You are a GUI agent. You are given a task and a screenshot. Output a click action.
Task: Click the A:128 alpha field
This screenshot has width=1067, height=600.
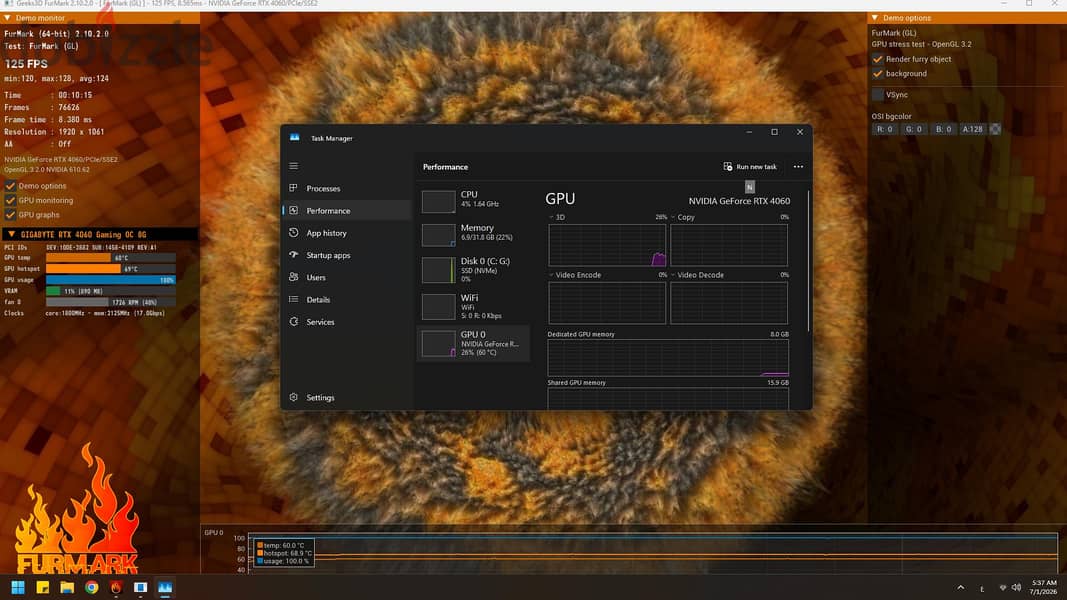pos(972,129)
